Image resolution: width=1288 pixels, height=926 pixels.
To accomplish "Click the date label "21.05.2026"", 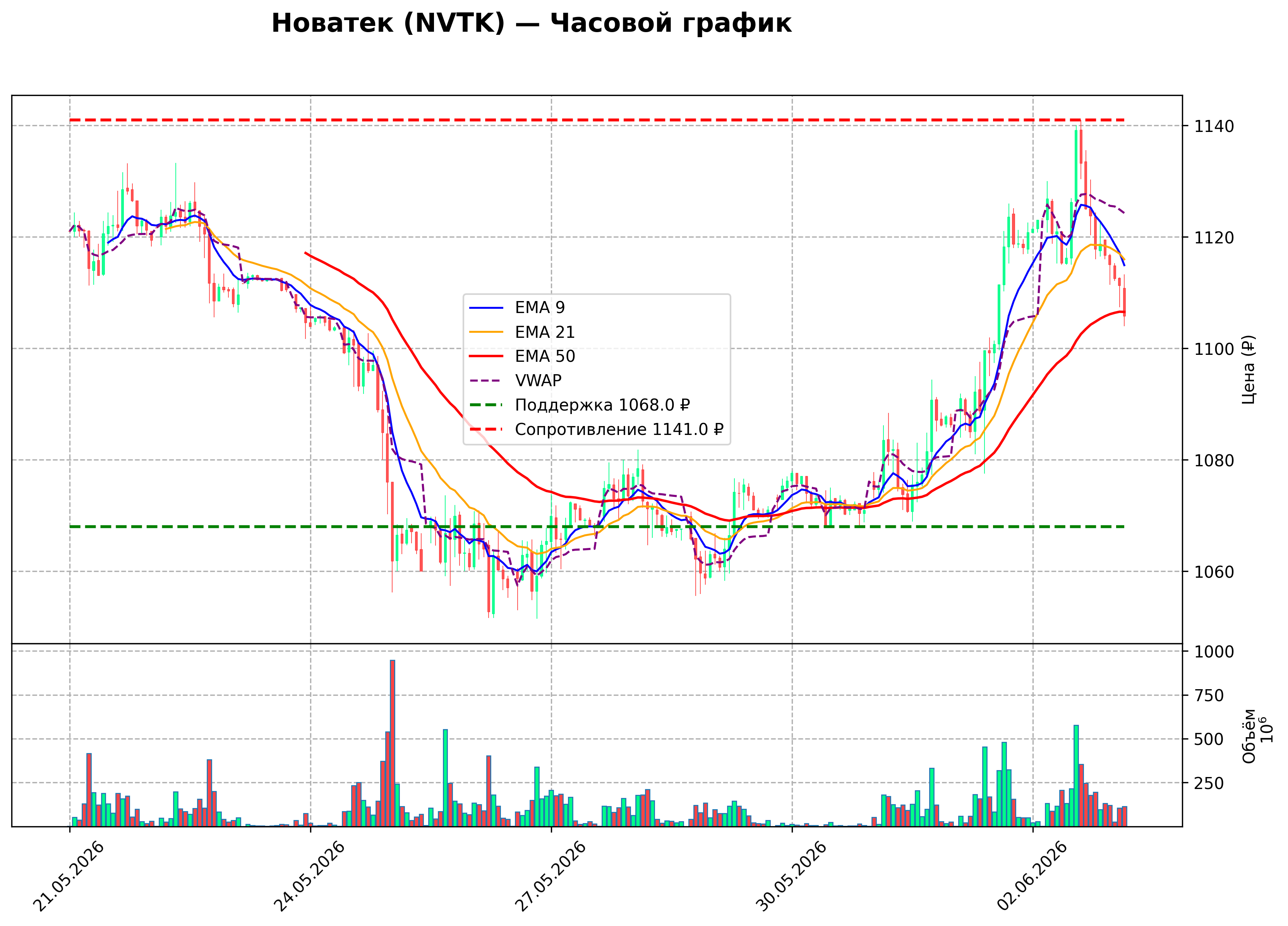I will tap(69, 876).
